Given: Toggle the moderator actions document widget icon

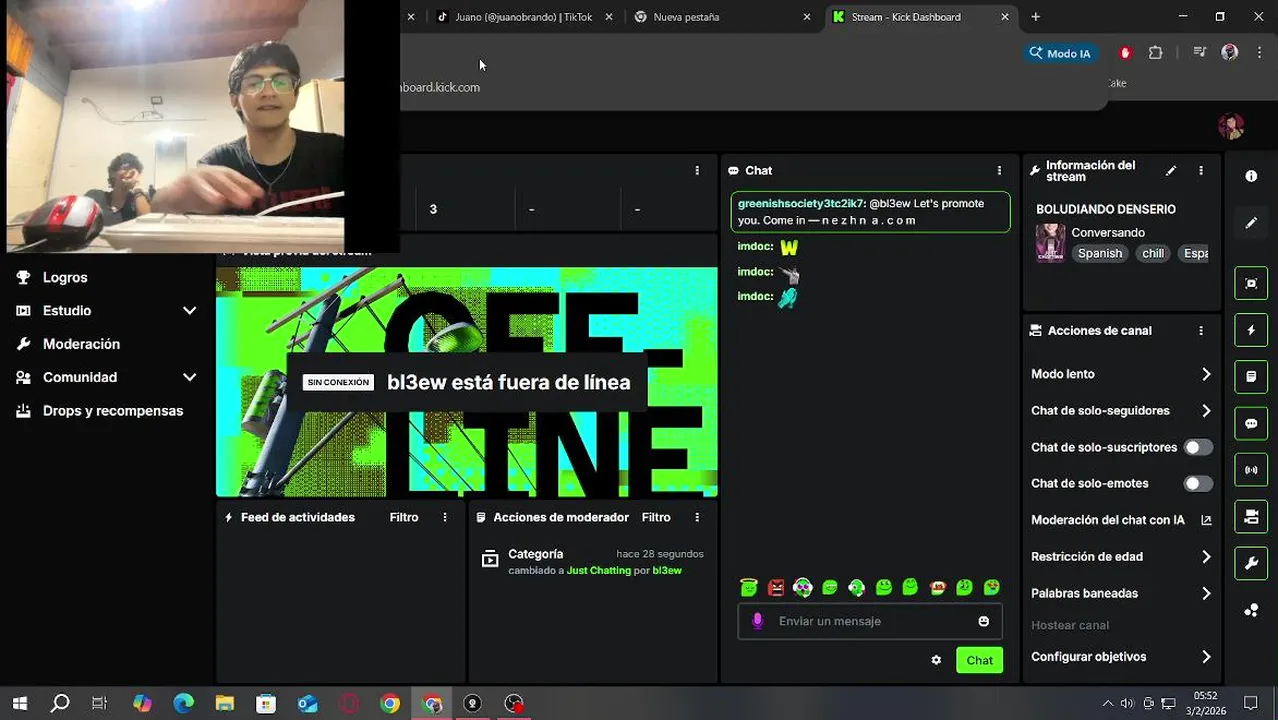Looking at the screenshot, I should click(1251, 377).
